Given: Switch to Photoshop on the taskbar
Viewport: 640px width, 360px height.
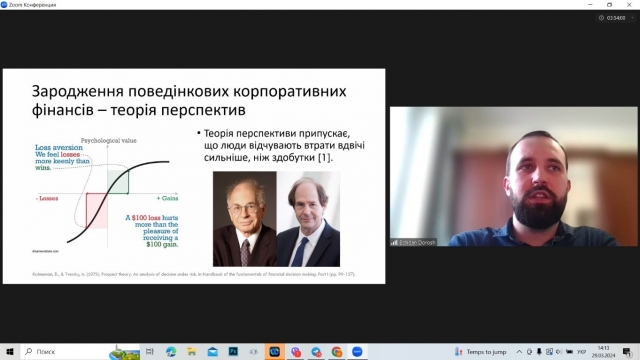Looking at the screenshot, I should coord(233,351).
